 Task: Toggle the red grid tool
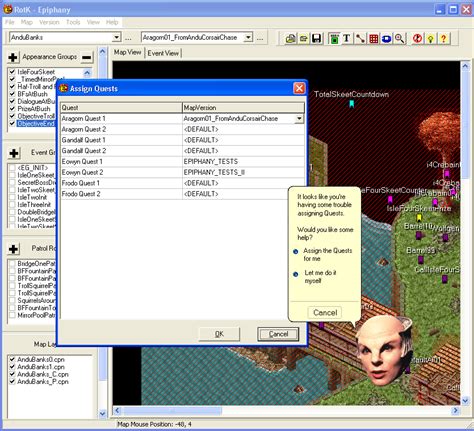click(x=373, y=39)
